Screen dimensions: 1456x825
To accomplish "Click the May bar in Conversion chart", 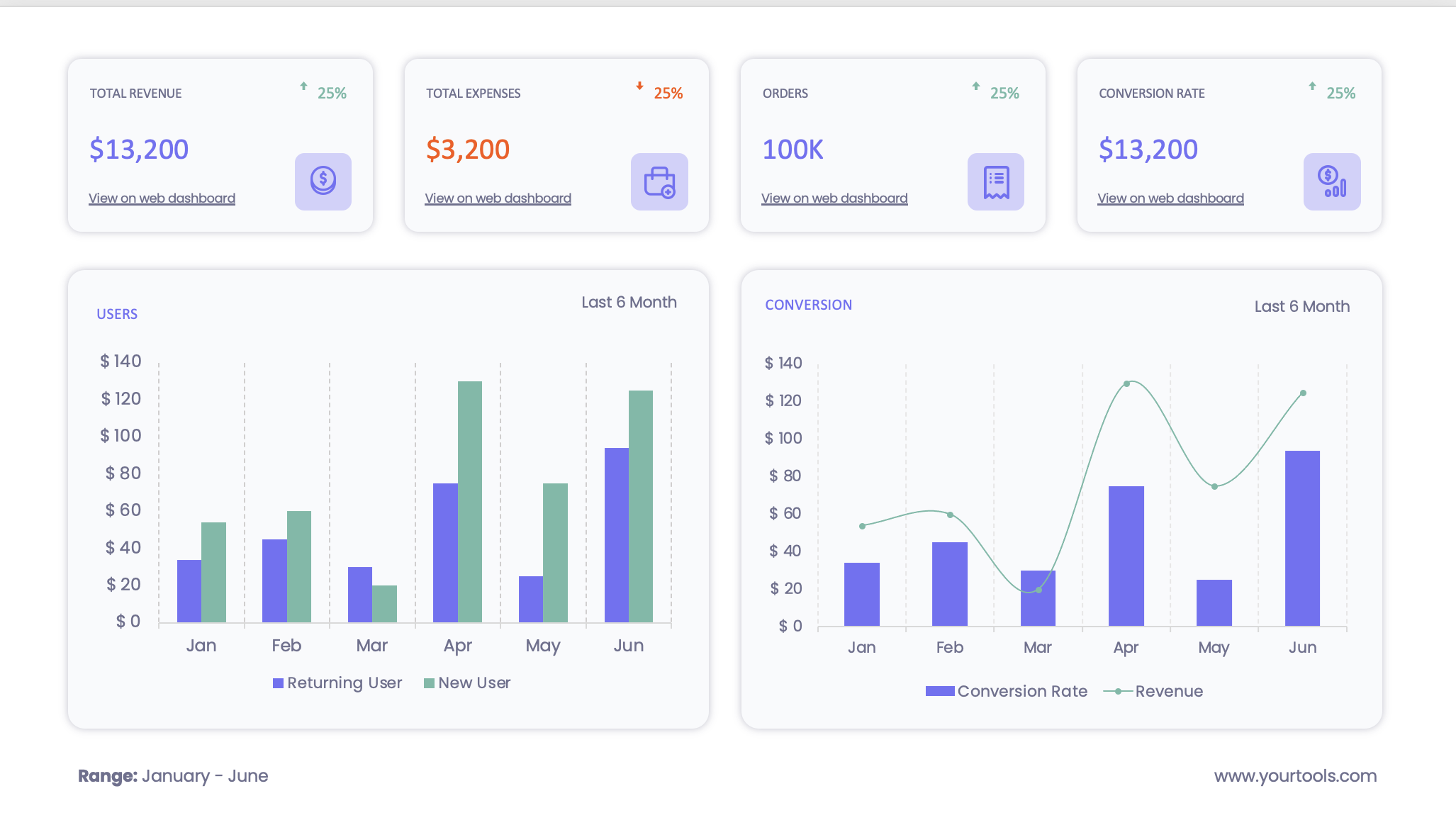I will point(1214,602).
